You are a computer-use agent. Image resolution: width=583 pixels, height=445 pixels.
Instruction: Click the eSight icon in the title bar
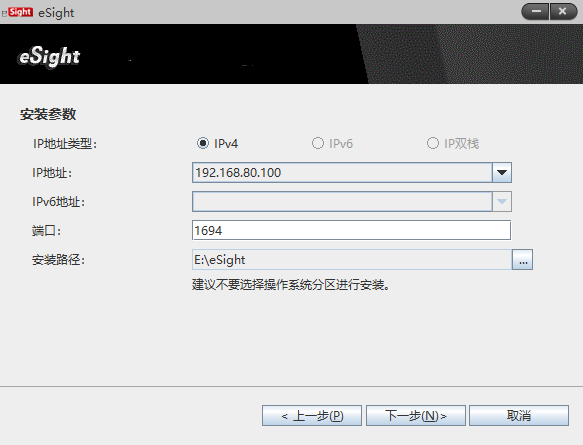tap(18, 12)
